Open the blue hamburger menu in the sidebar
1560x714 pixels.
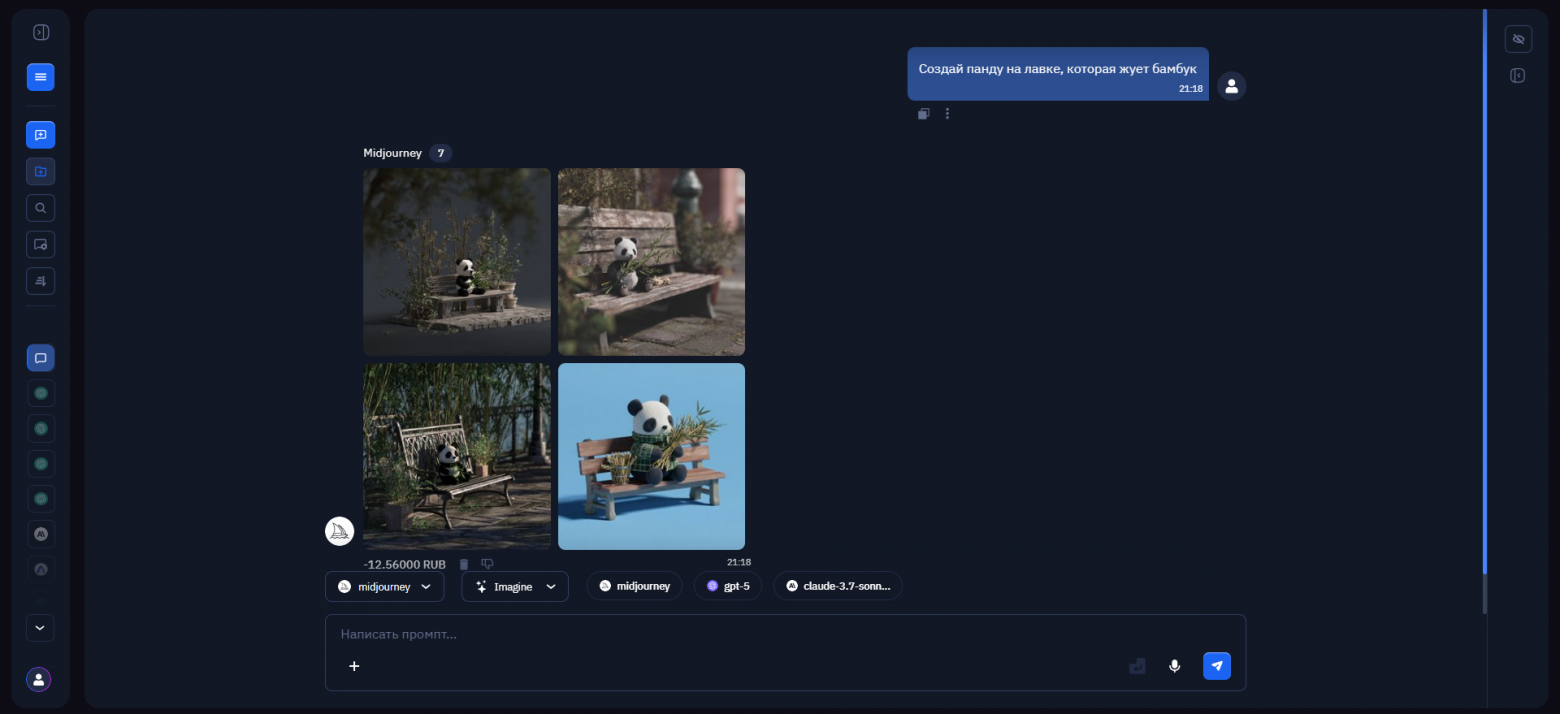pos(40,77)
